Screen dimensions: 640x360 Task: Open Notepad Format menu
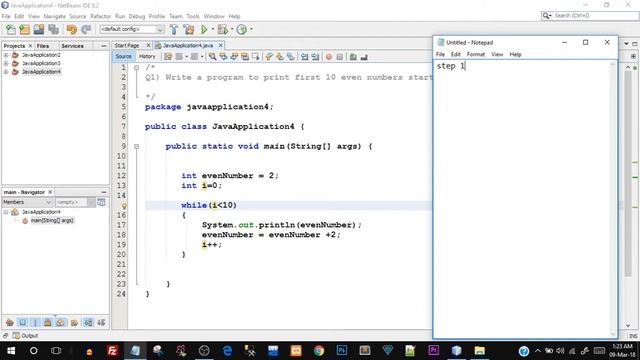coord(476,54)
